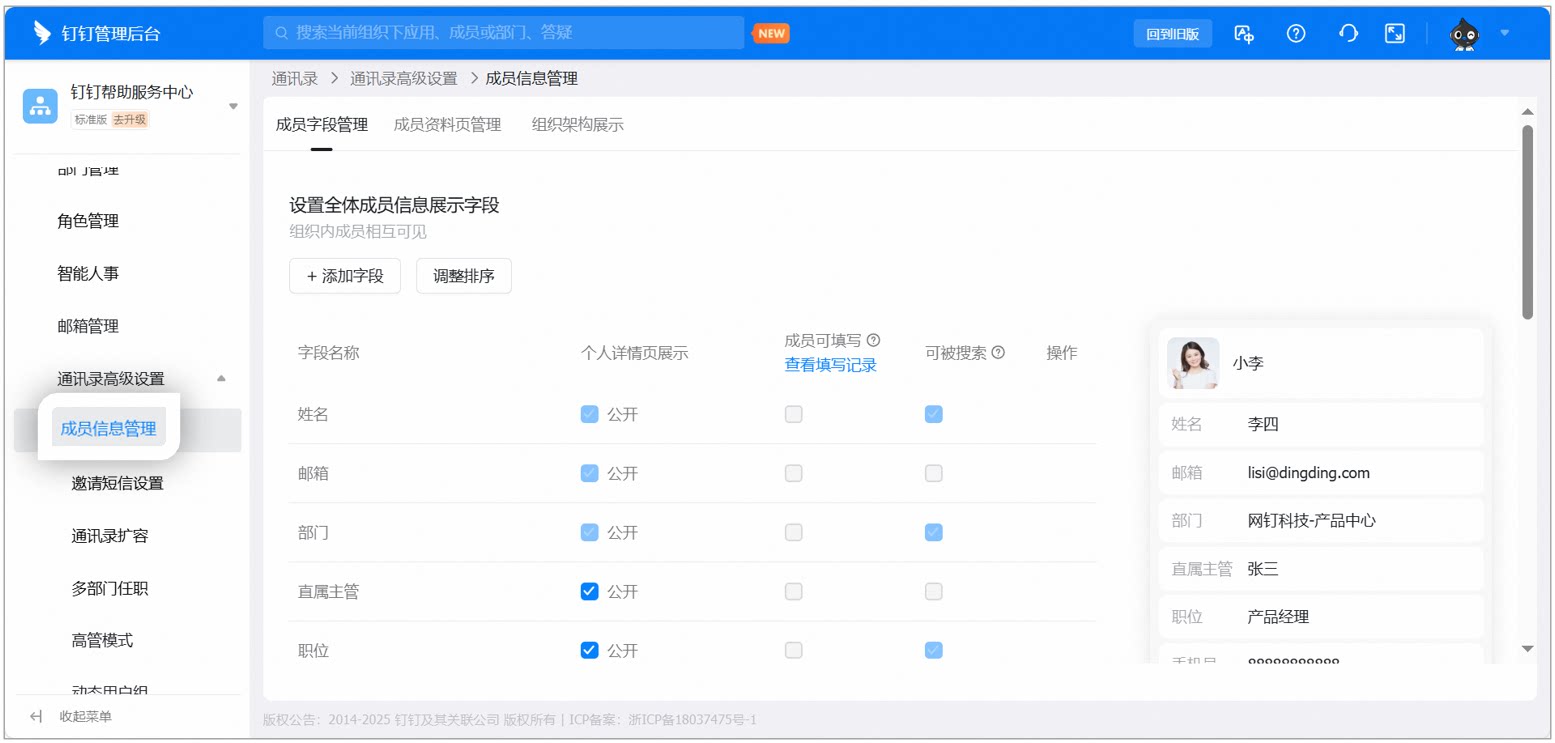The image size is (1555, 743).
Task: Open the help question mark icon
Action: (x=1296, y=33)
